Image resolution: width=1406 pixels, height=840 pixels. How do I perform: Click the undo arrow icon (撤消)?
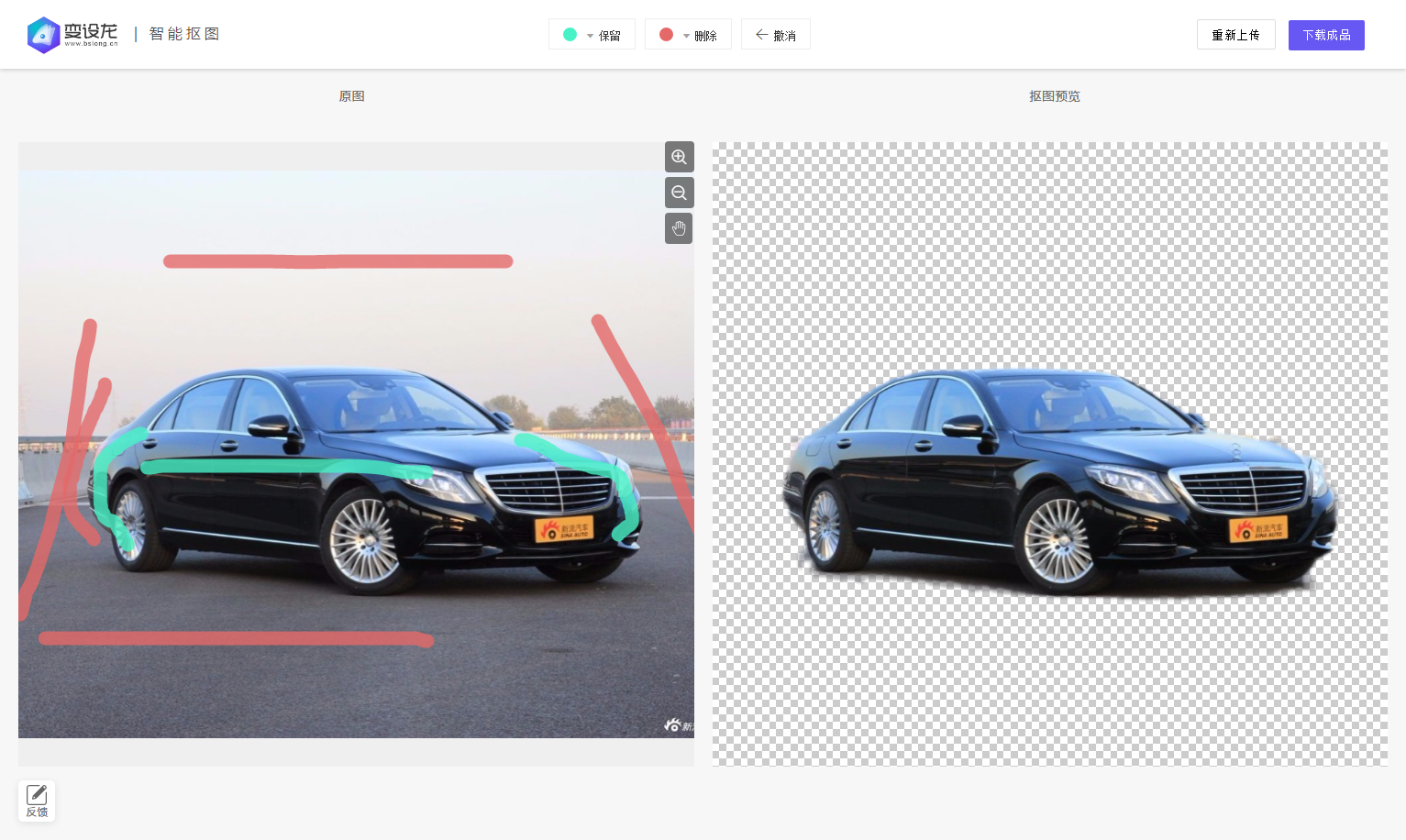pos(761,35)
